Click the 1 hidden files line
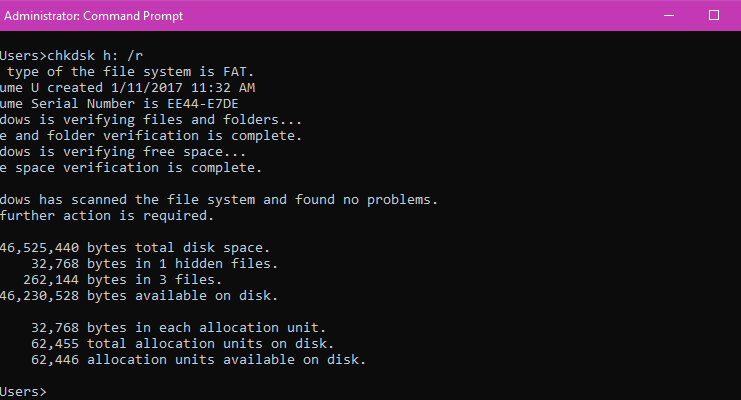 tap(154, 264)
